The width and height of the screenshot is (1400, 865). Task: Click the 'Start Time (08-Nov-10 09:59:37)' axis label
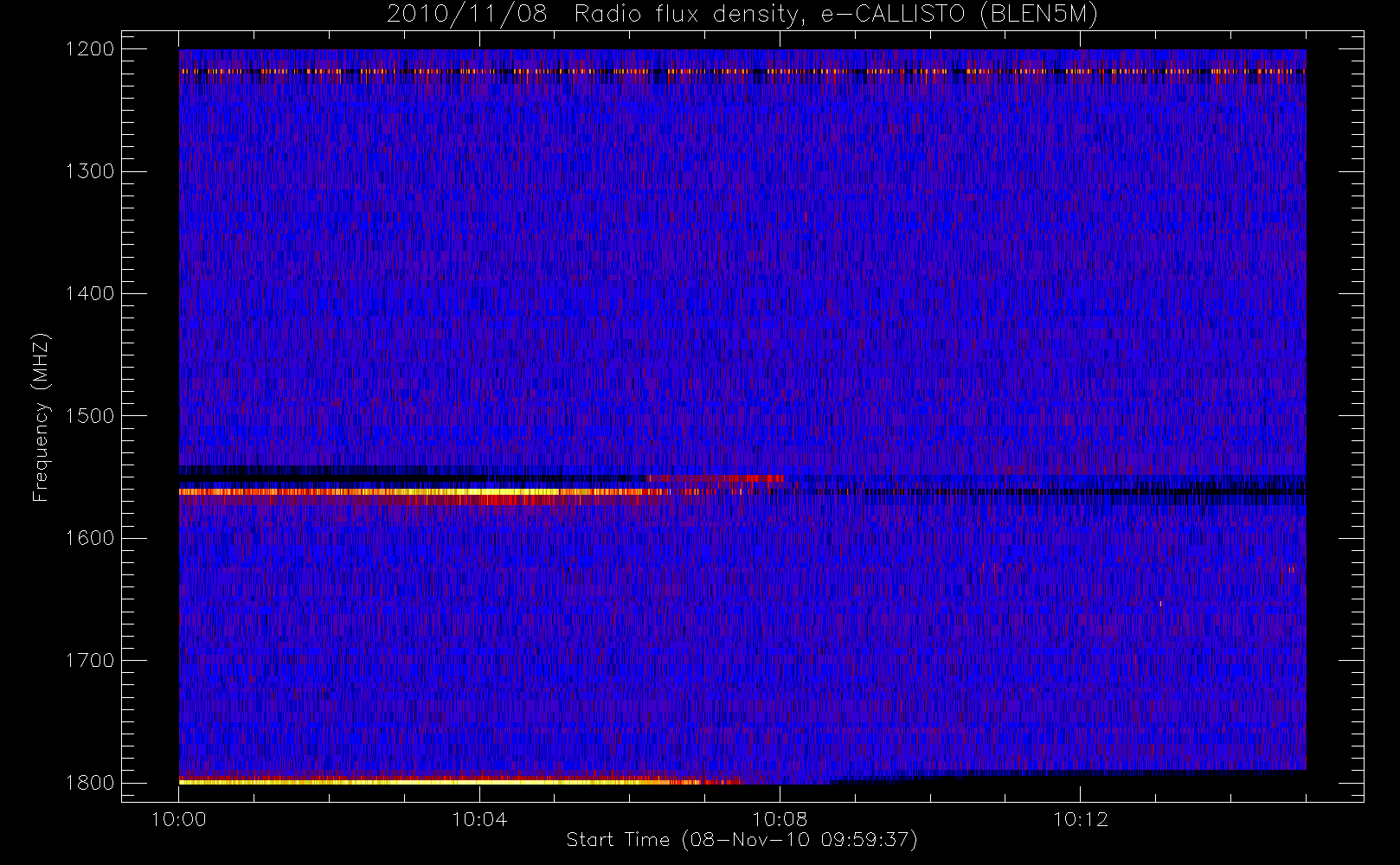pos(742,840)
